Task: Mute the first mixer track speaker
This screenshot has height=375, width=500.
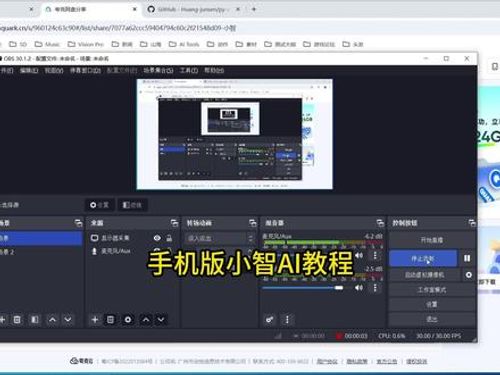Action: 359,256
